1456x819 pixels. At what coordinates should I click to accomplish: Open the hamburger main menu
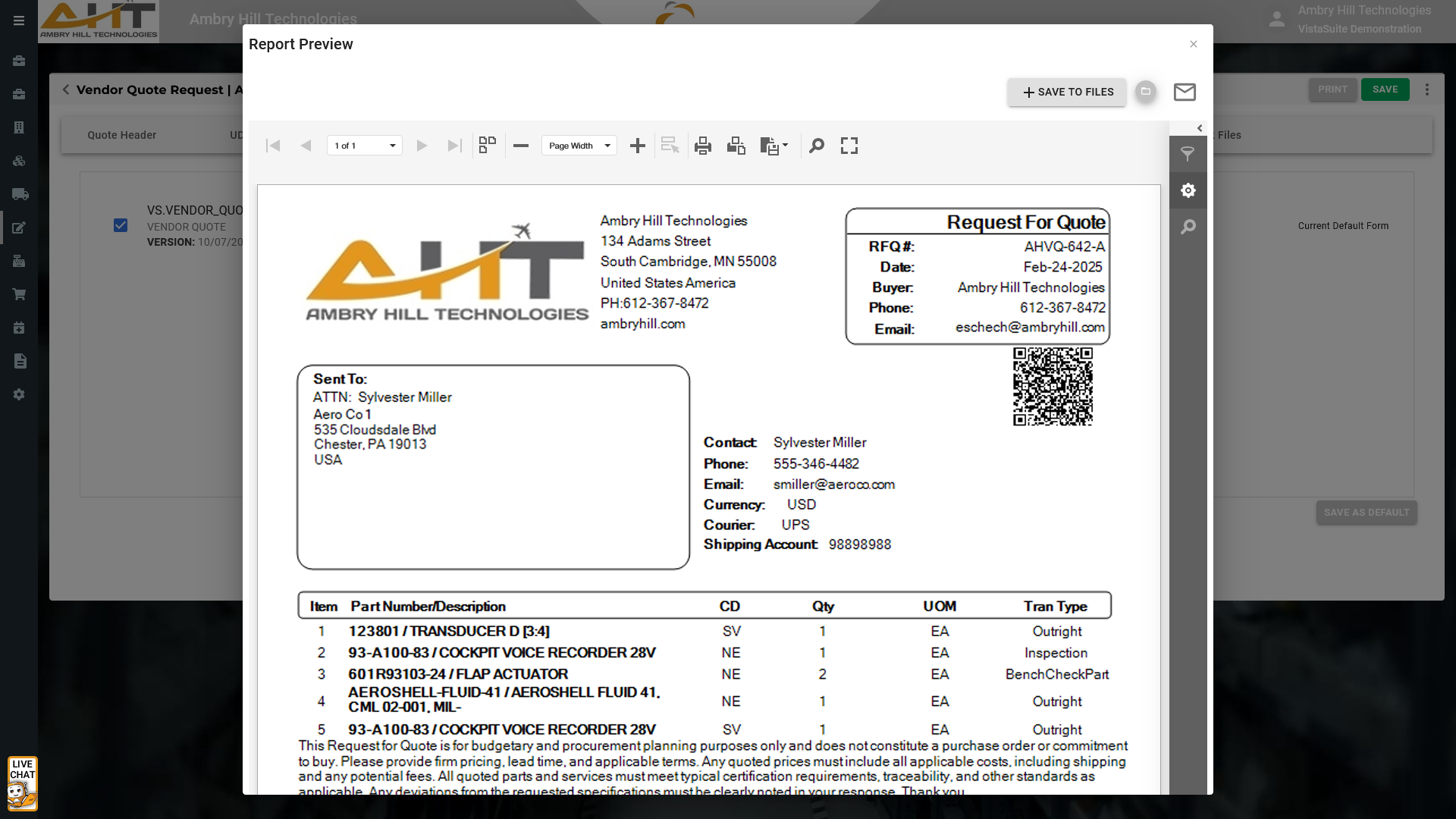(x=19, y=20)
